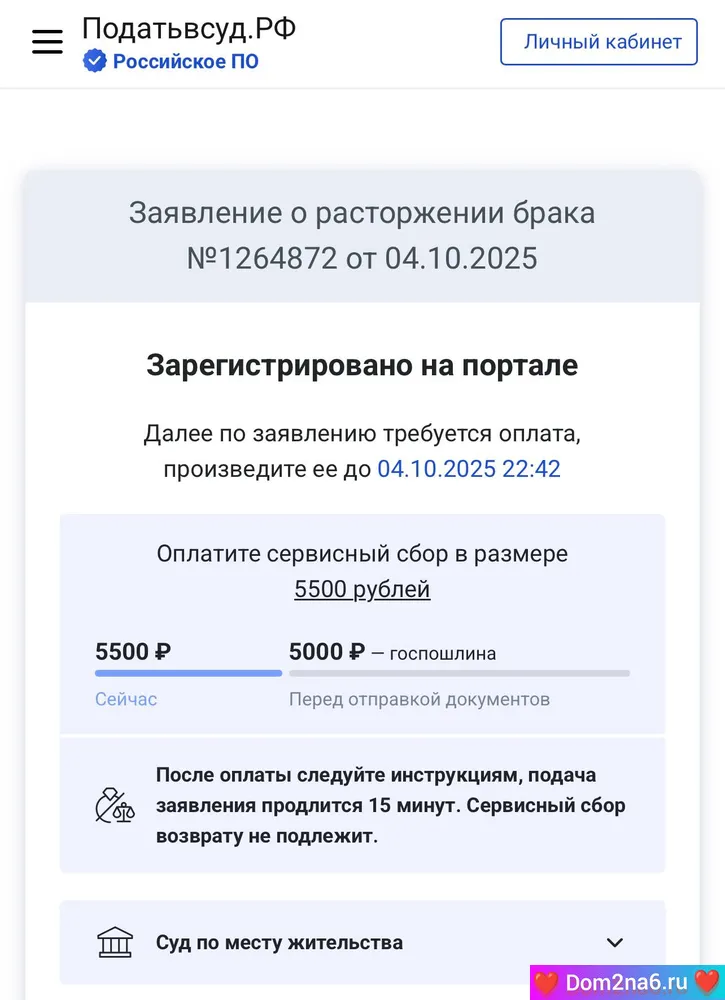Open "Личный кабинет"
This screenshot has width=725, height=1000.
pyautogui.click(x=598, y=42)
